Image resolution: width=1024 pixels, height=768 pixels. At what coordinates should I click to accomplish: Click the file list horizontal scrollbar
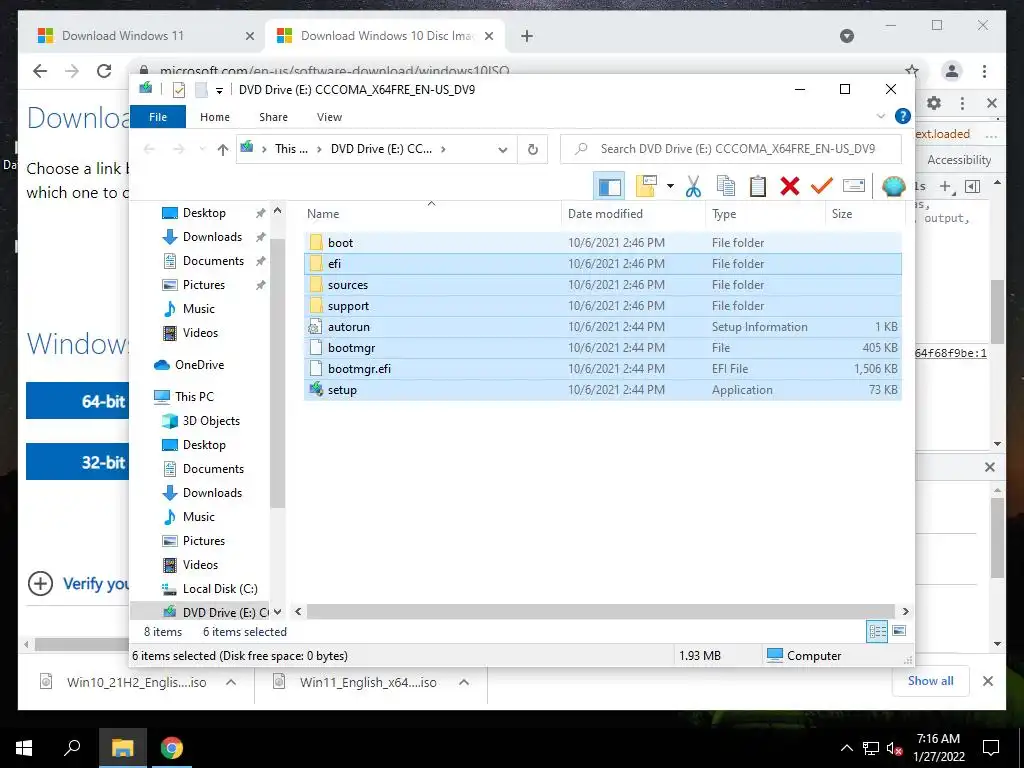(601, 612)
